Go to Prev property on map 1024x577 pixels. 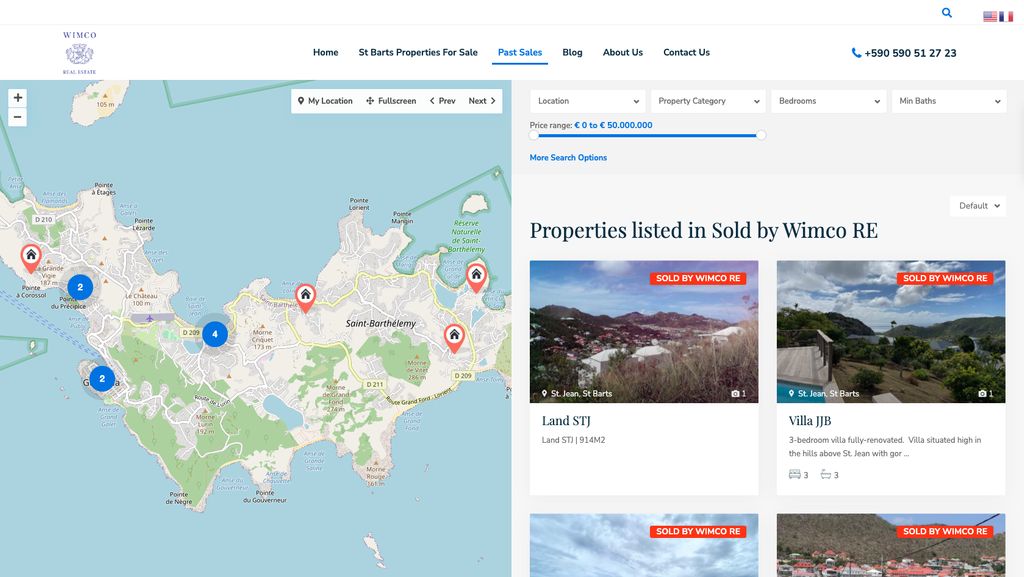coord(443,101)
